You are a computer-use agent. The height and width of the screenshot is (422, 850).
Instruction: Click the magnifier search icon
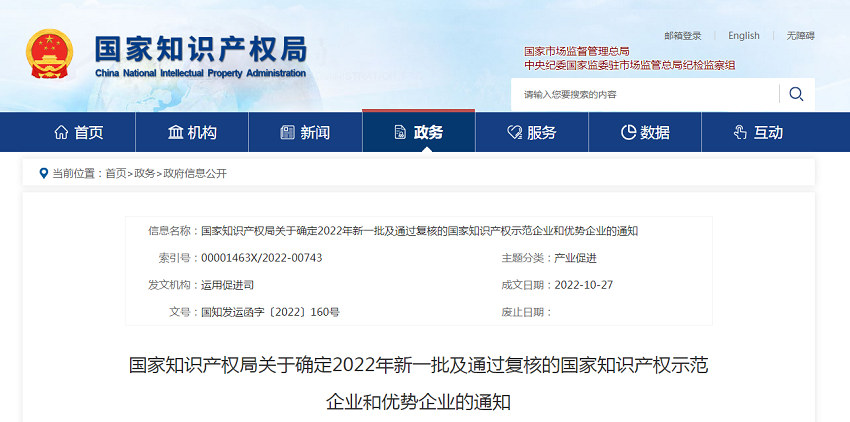pos(796,94)
